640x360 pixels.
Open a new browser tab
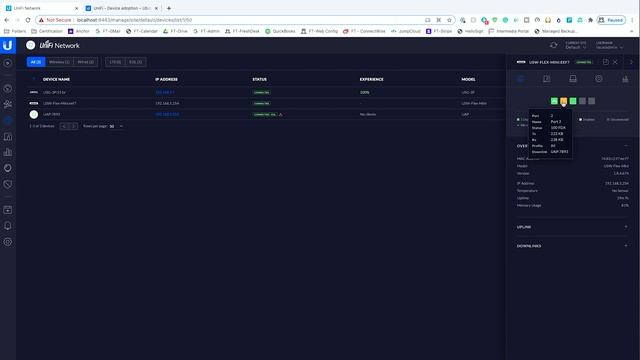[169, 8]
